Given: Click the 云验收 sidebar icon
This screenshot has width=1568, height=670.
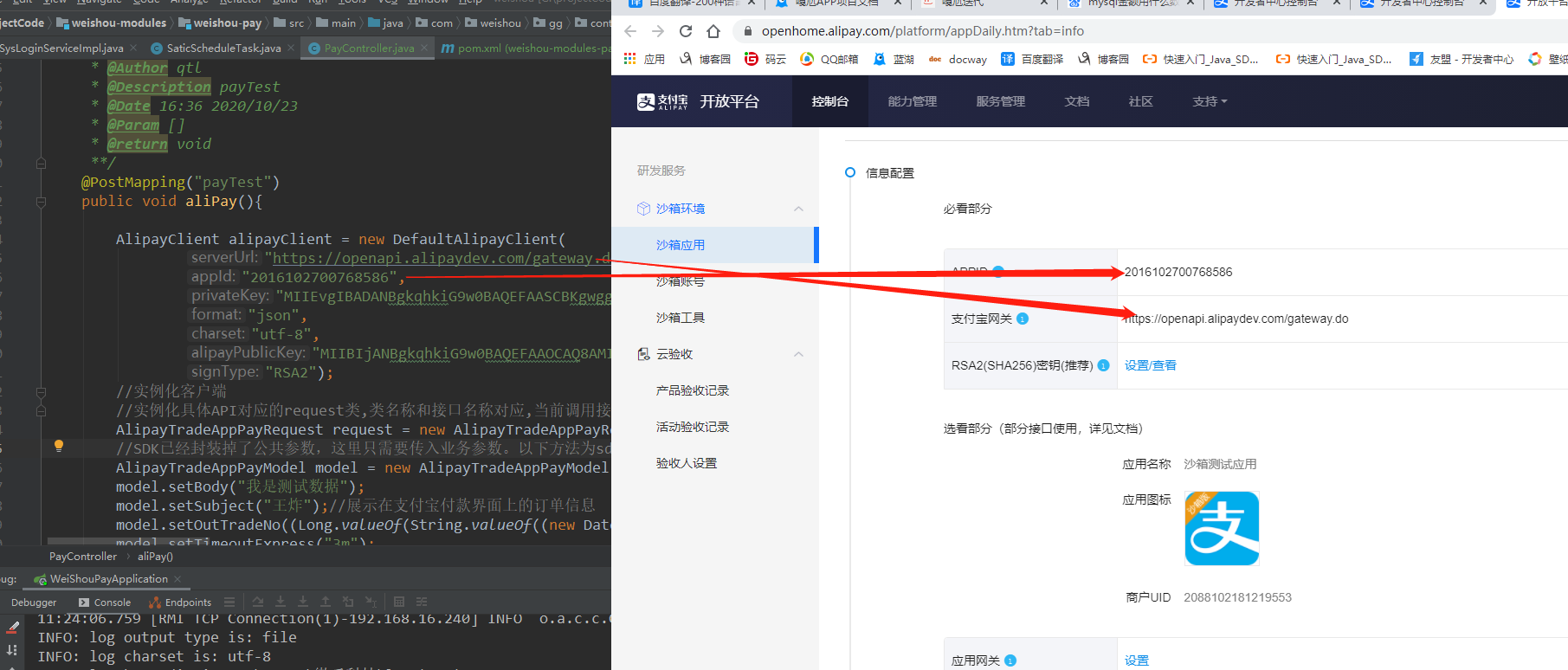Looking at the screenshot, I should tap(643, 354).
